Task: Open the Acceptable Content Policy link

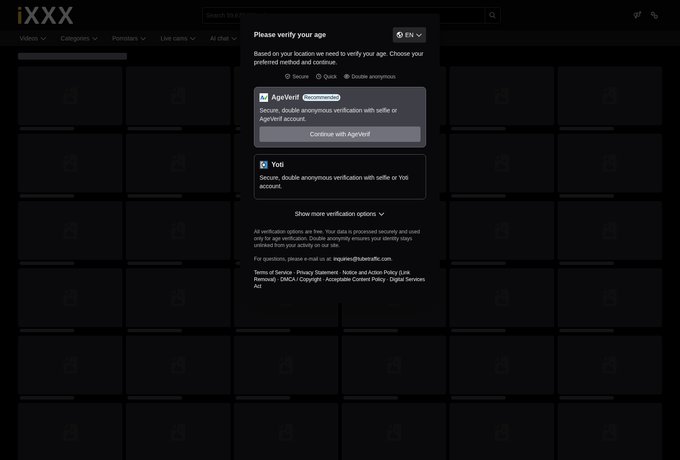Action: [x=355, y=280]
